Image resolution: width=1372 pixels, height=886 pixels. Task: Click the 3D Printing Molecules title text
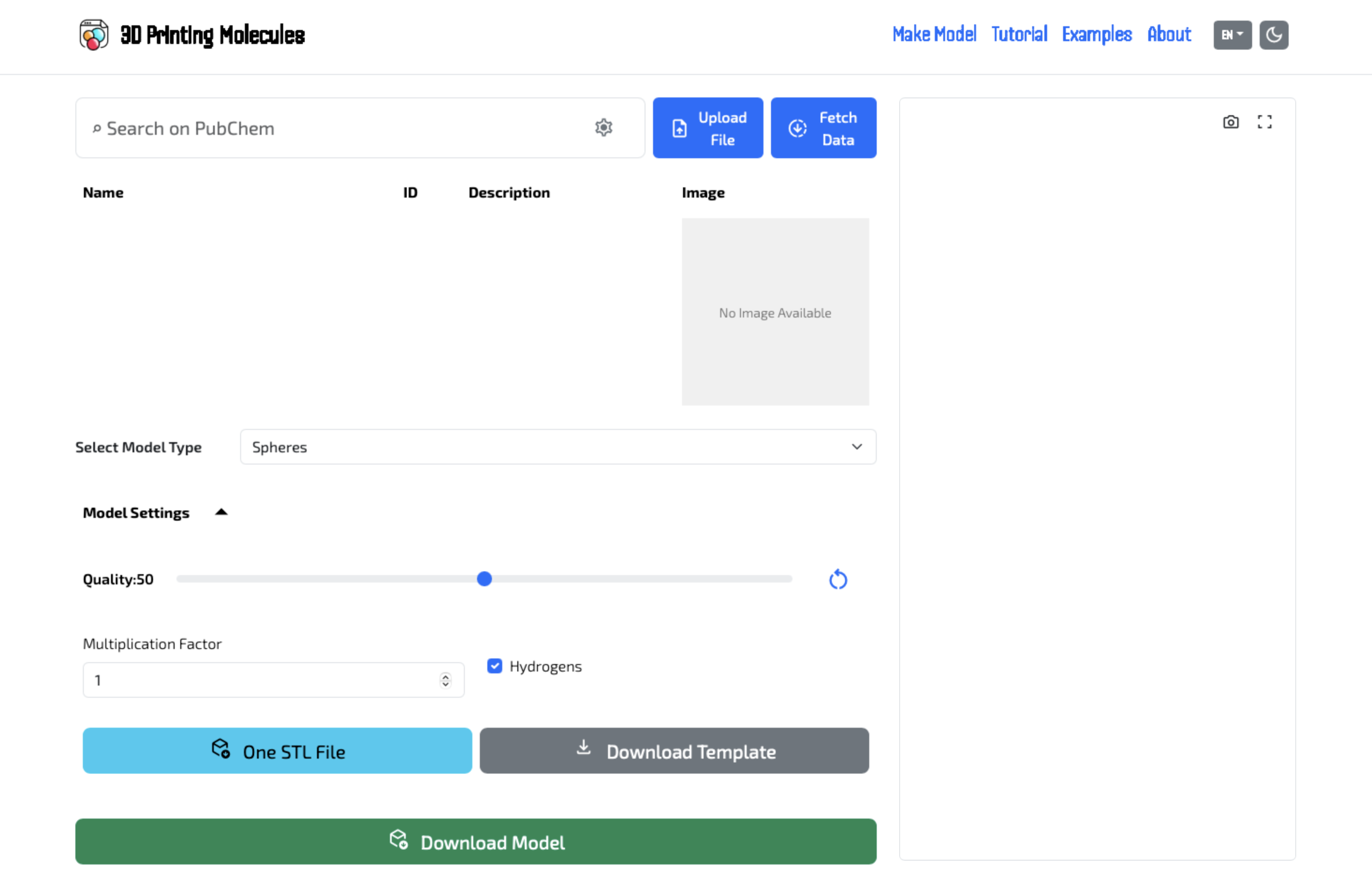click(x=213, y=35)
